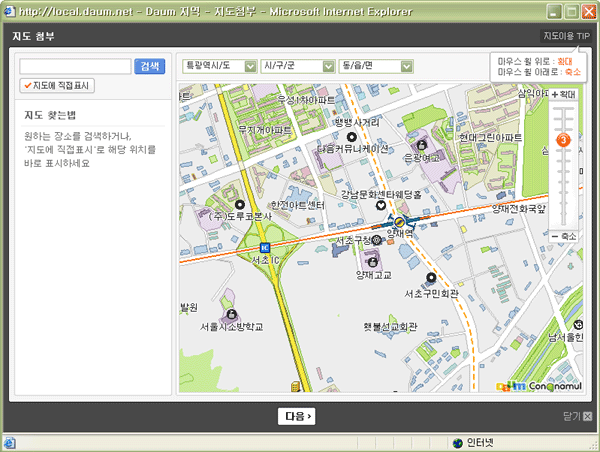Click the 검색 search button

[150, 66]
